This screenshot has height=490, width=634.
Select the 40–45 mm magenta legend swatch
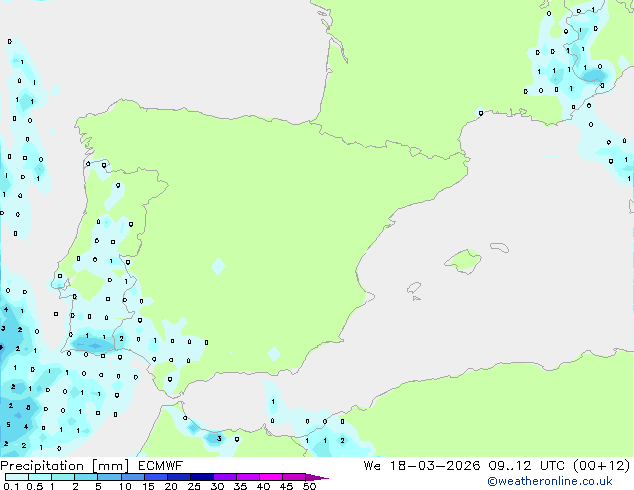pyautogui.click(x=271, y=477)
